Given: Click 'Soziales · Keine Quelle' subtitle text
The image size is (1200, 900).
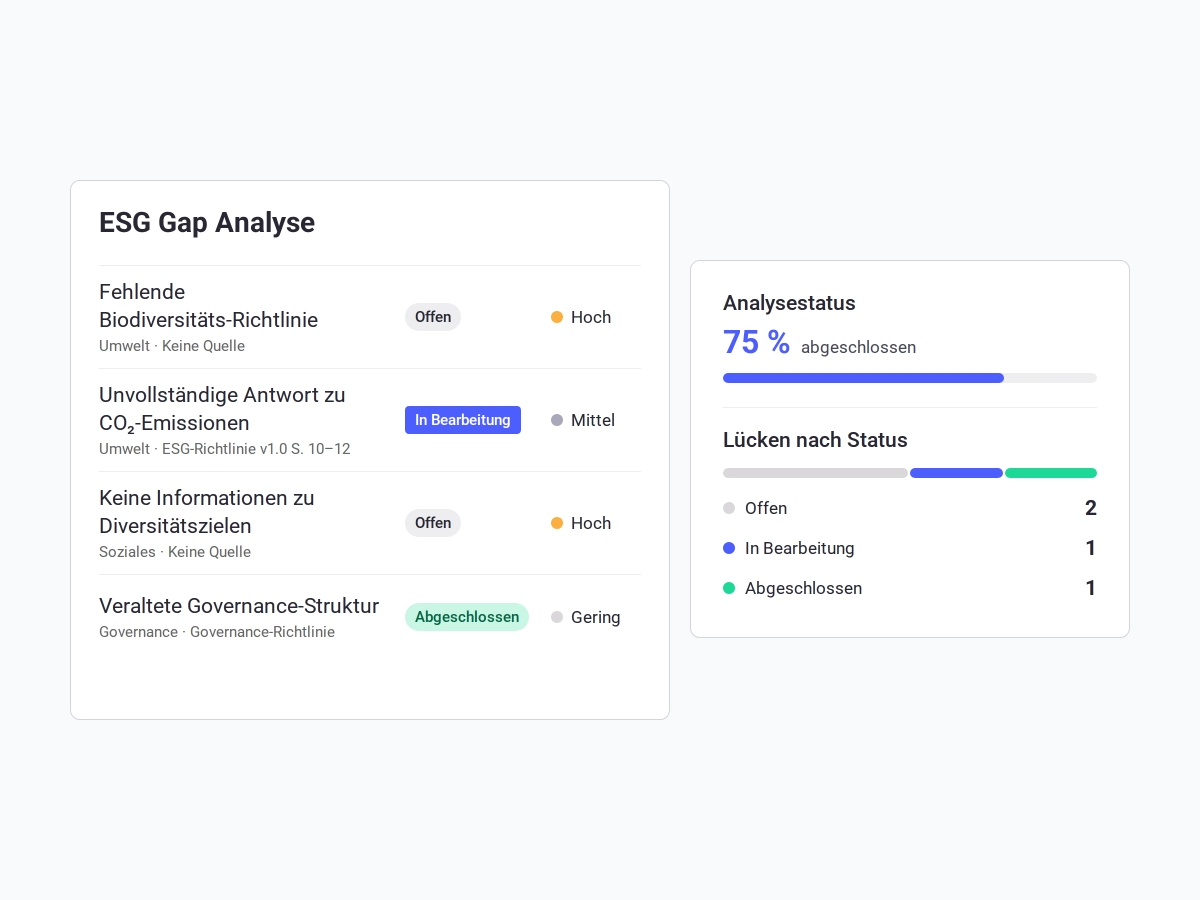Looking at the screenshot, I should (x=175, y=552).
